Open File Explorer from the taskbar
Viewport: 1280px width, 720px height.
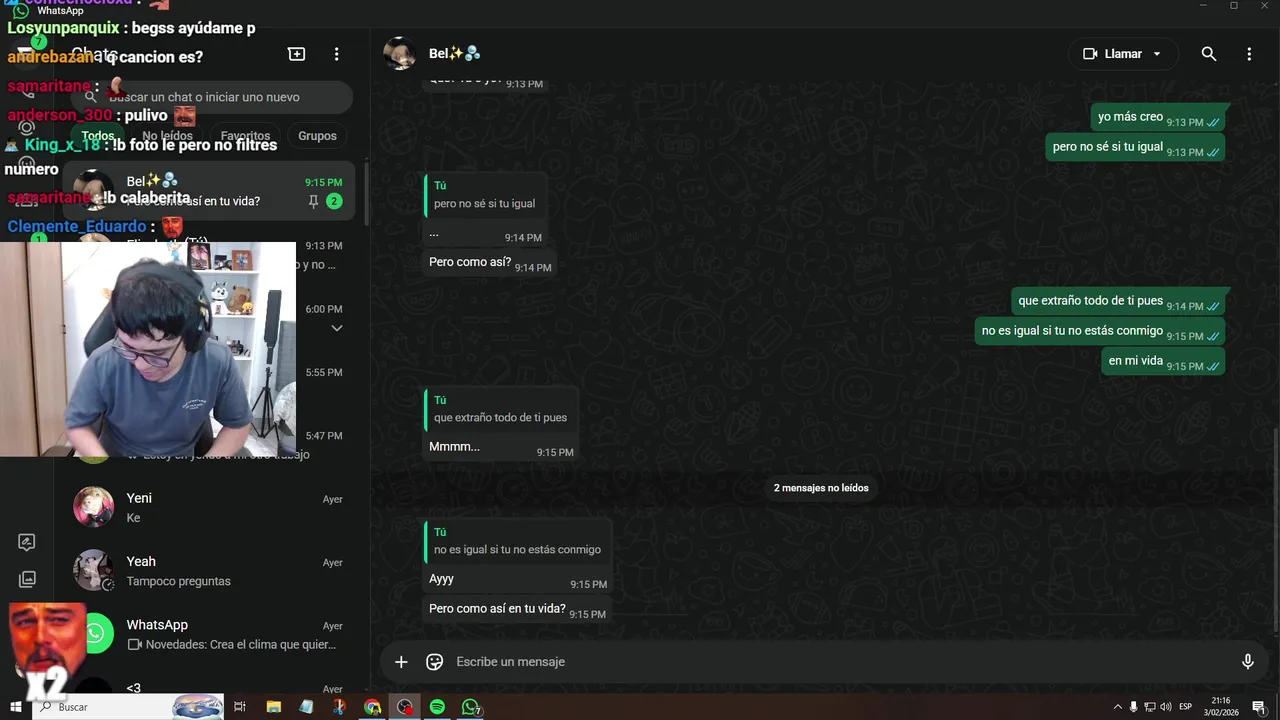[x=273, y=707]
